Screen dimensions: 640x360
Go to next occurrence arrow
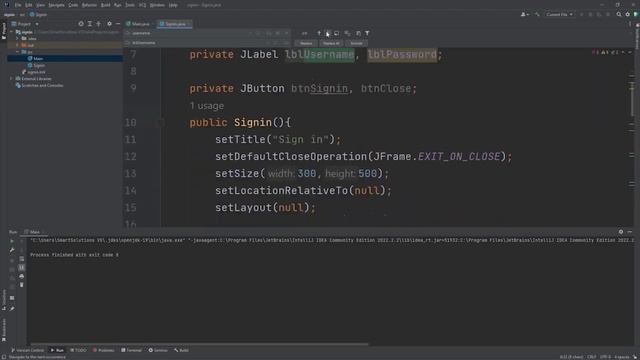(x=328, y=33)
